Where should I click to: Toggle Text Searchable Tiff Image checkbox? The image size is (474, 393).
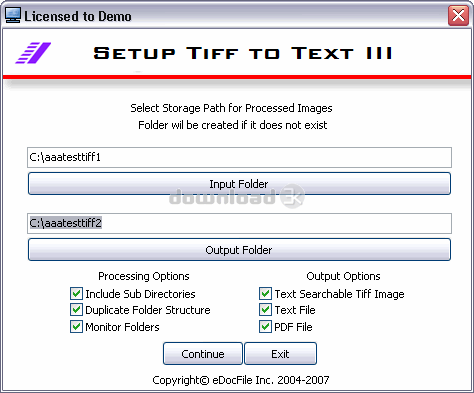point(265,294)
